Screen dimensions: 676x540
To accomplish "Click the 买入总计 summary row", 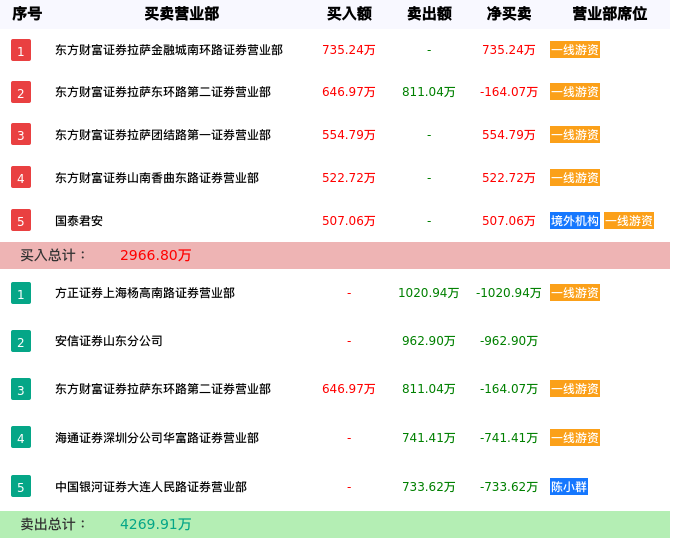I will pos(335,255).
